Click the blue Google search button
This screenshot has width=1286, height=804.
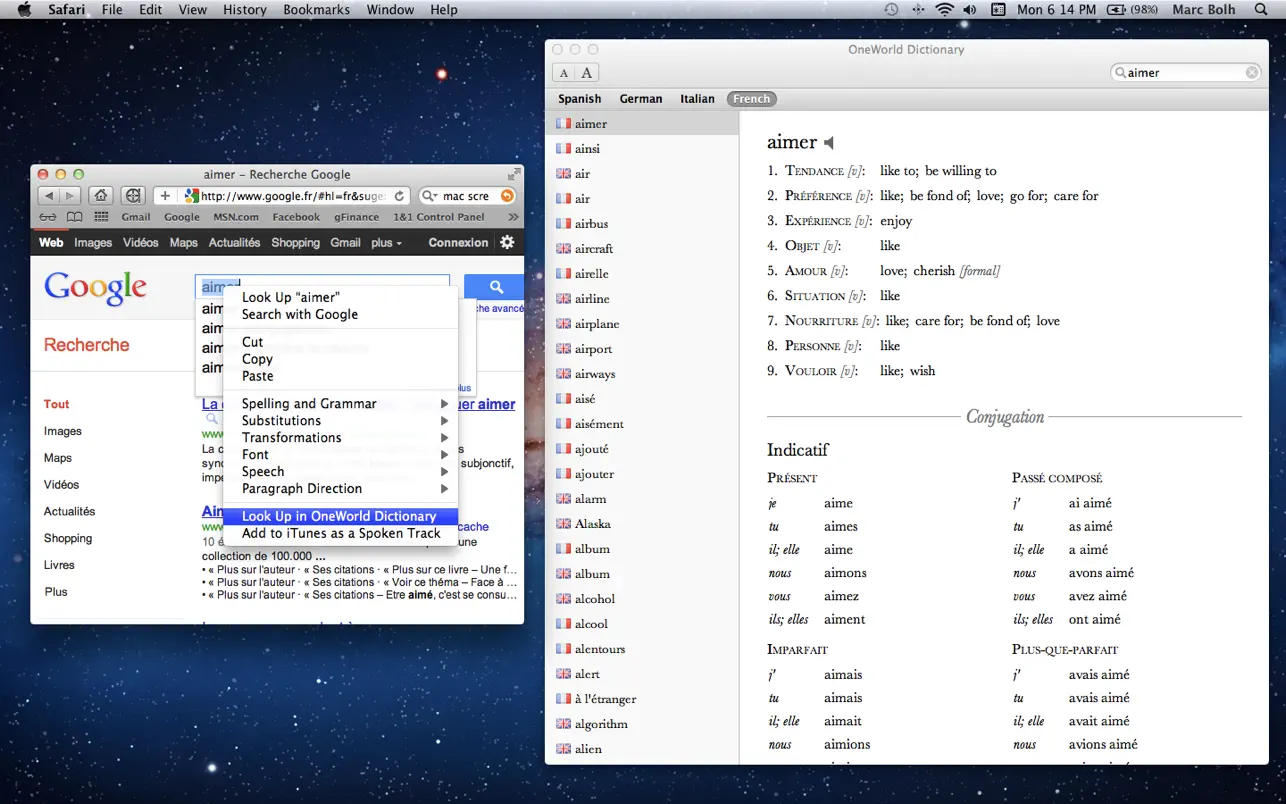click(493, 287)
